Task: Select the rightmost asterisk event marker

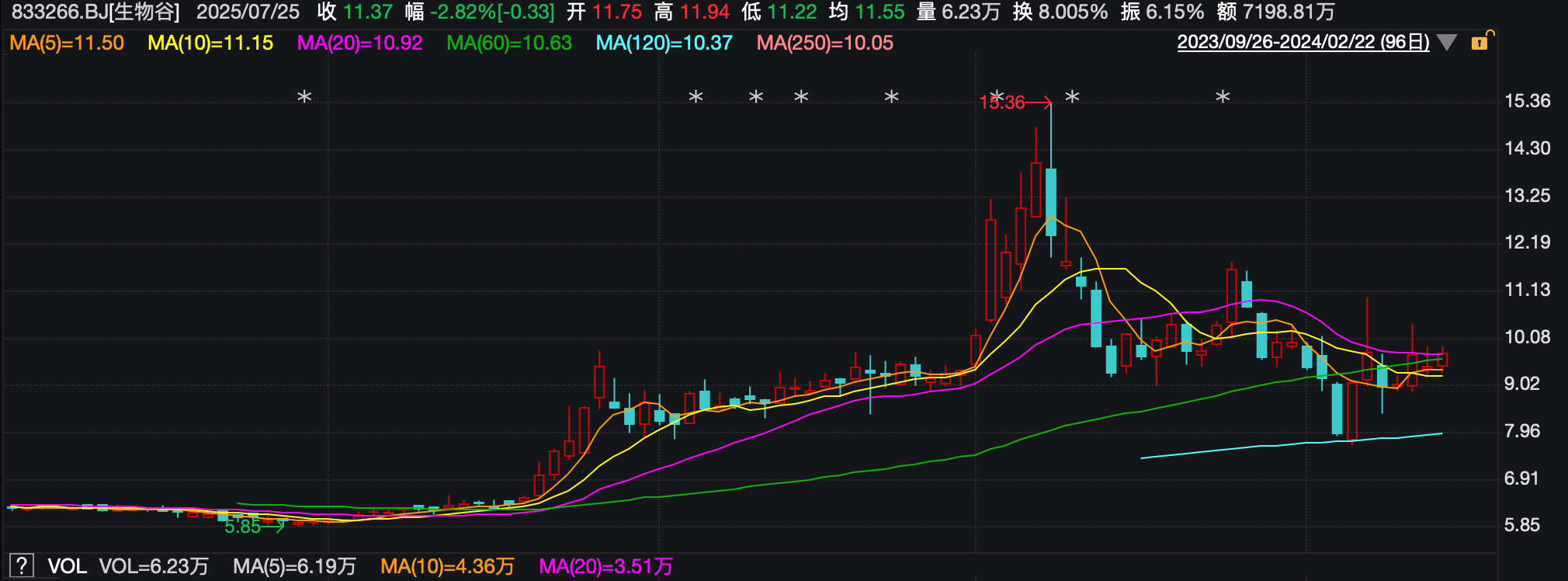Action: pyautogui.click(x=1223, y=98)
